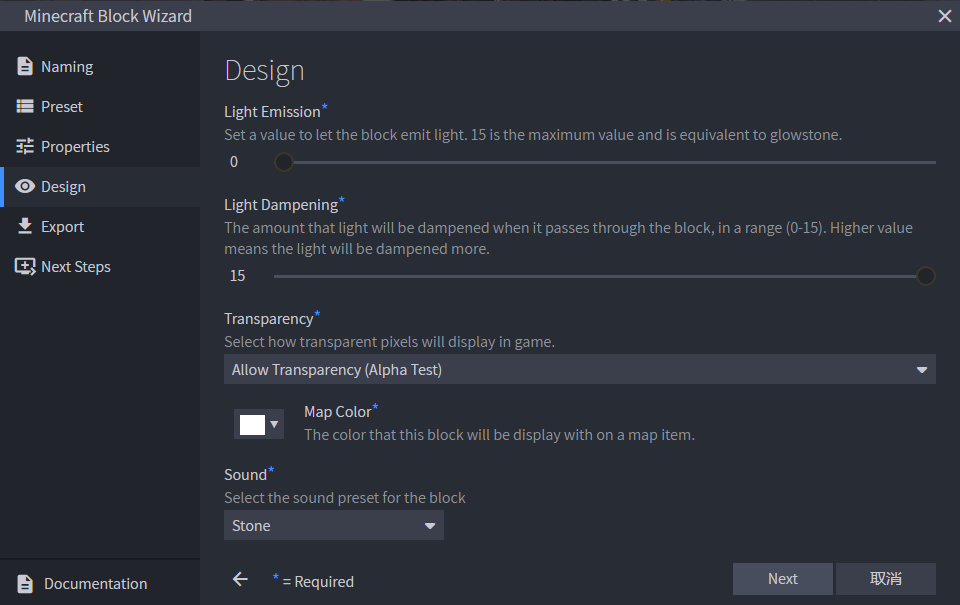Expand the Transparency dropdown arrow
The width and height of the screenshot is (960, 605).
point(921,370)
